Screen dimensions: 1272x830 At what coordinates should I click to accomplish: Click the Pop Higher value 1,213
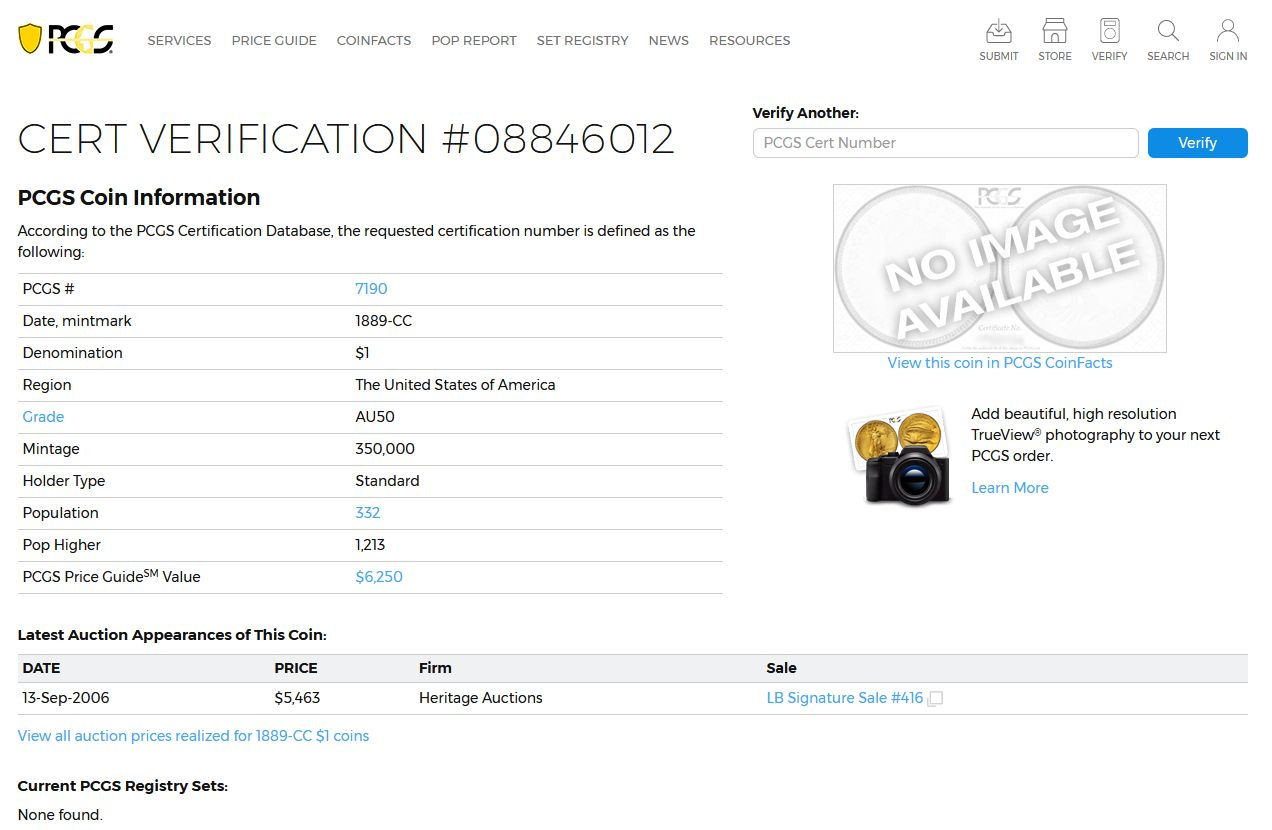coord(370,545)
